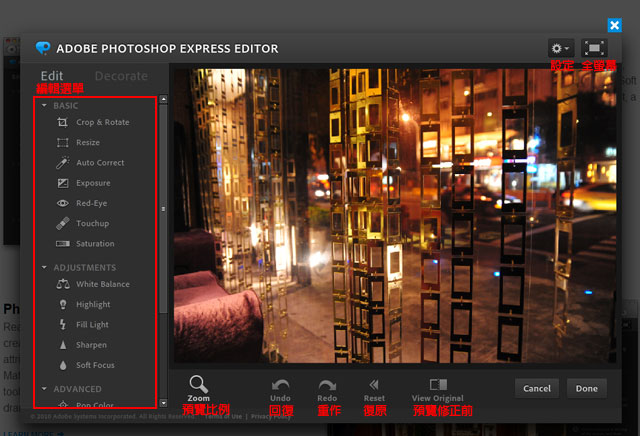Choose the Auto Correct wand icon

[x=62, y=162]
